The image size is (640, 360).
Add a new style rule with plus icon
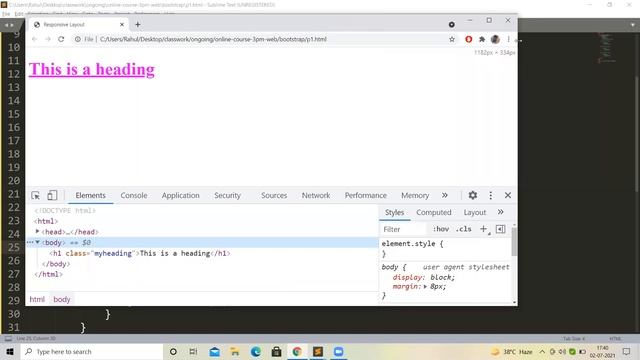(x=483, y=229)
